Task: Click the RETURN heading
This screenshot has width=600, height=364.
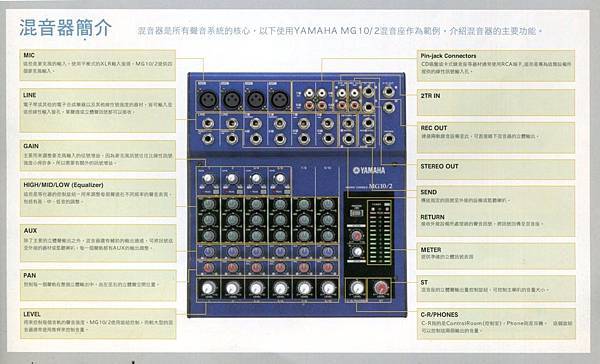Action: pyautogui.click(x=432, y=217)
